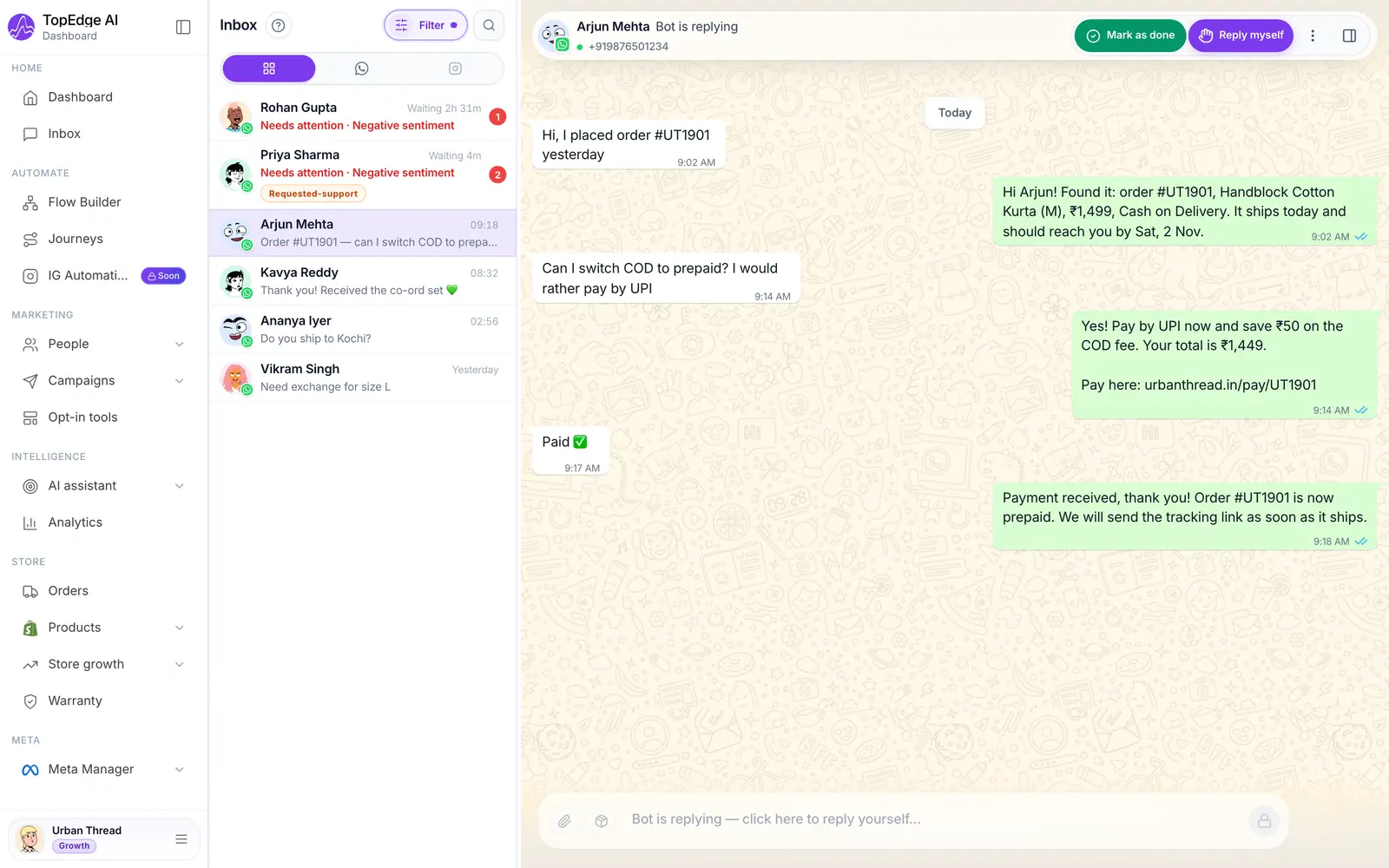1389x868 pixels.
Task: Expand the People menu chevron
Action: [x=180, y=345]
